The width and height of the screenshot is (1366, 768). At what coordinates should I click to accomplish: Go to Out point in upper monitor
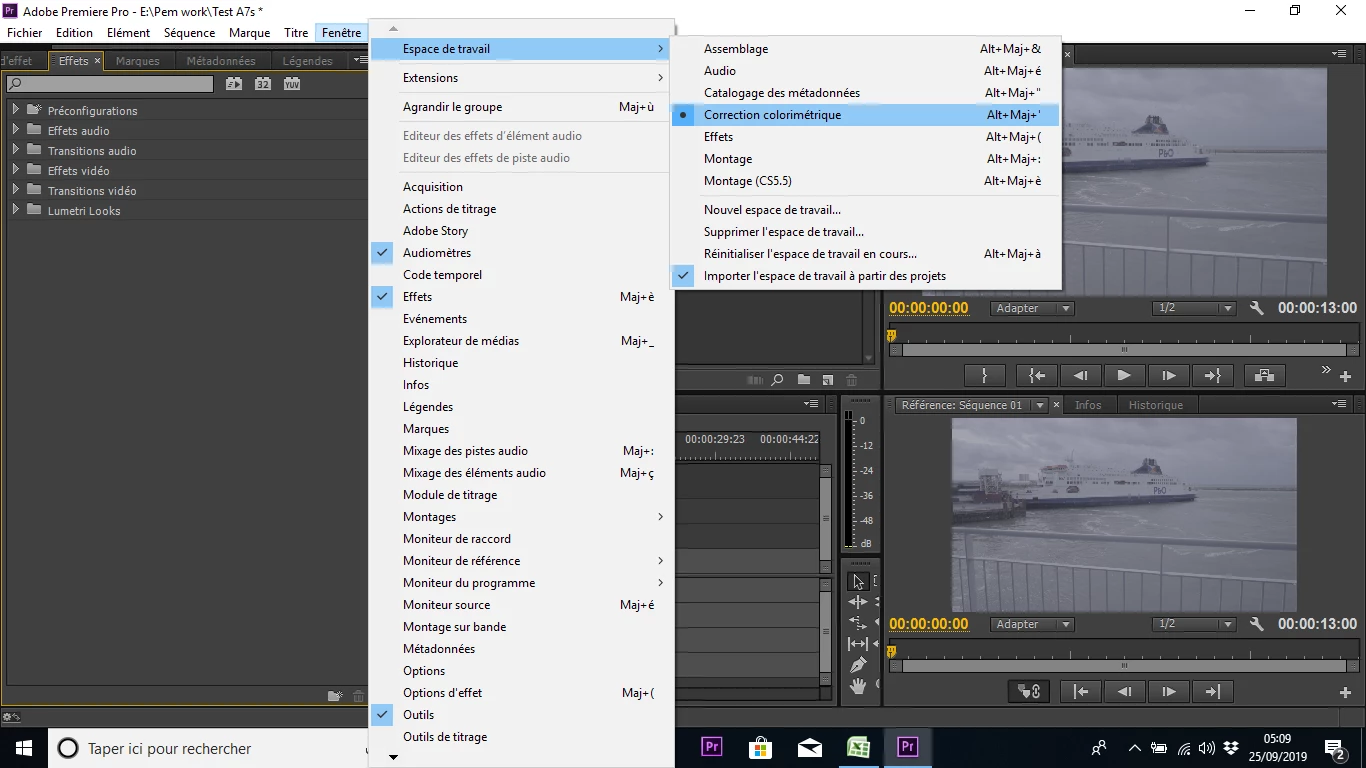point(1212,375)
